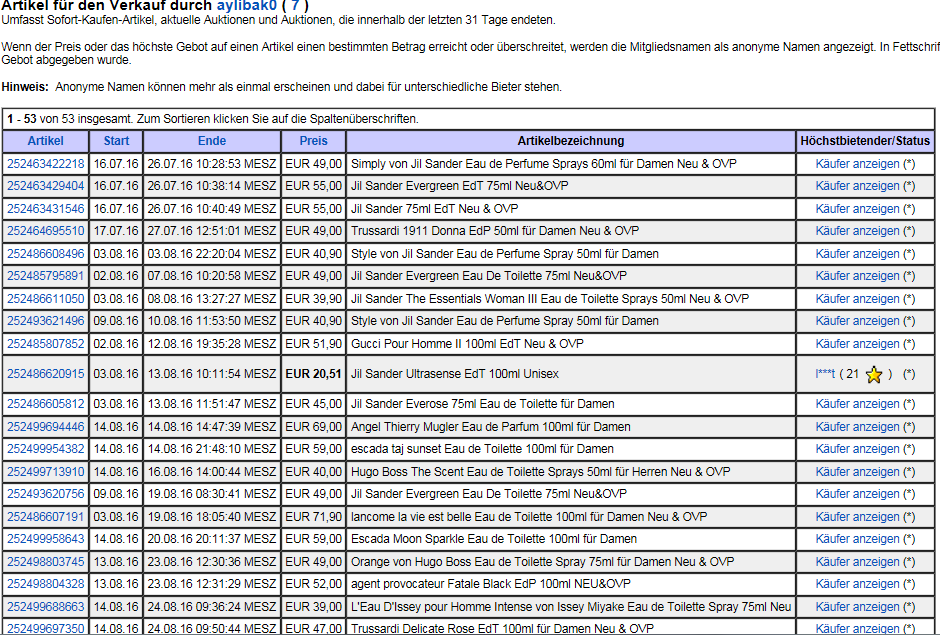Show buyer for escada taj sunset
940x635 pixels.
[857, 449]
